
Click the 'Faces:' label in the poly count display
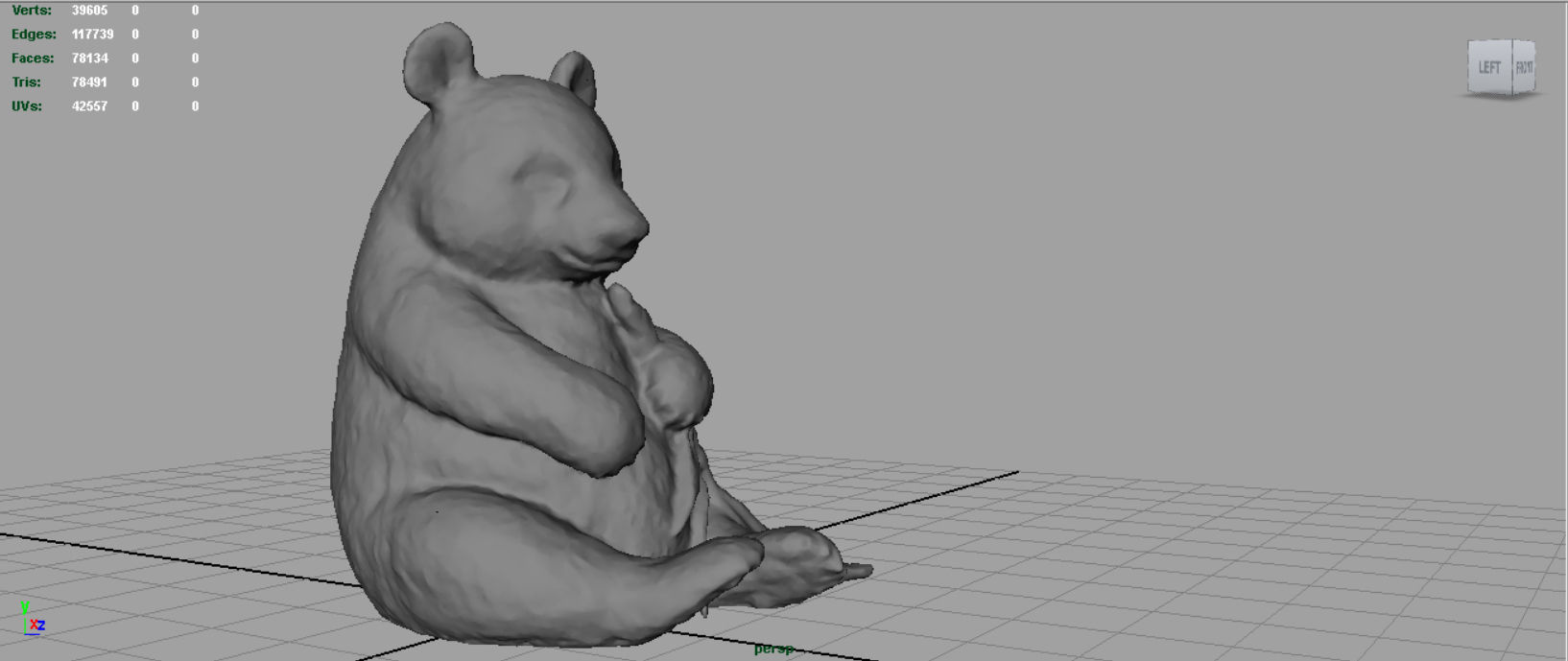click(33, 59)
